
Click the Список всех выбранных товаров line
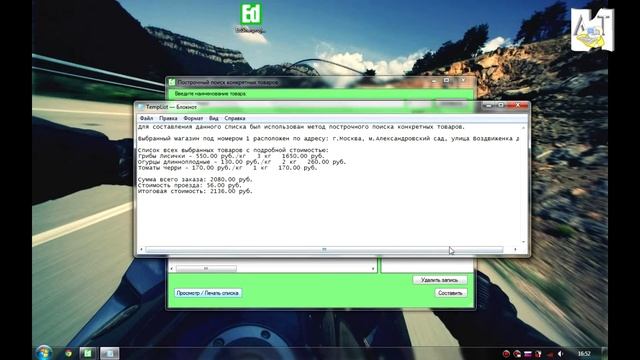pyautogui.click(x=233, y=150)
